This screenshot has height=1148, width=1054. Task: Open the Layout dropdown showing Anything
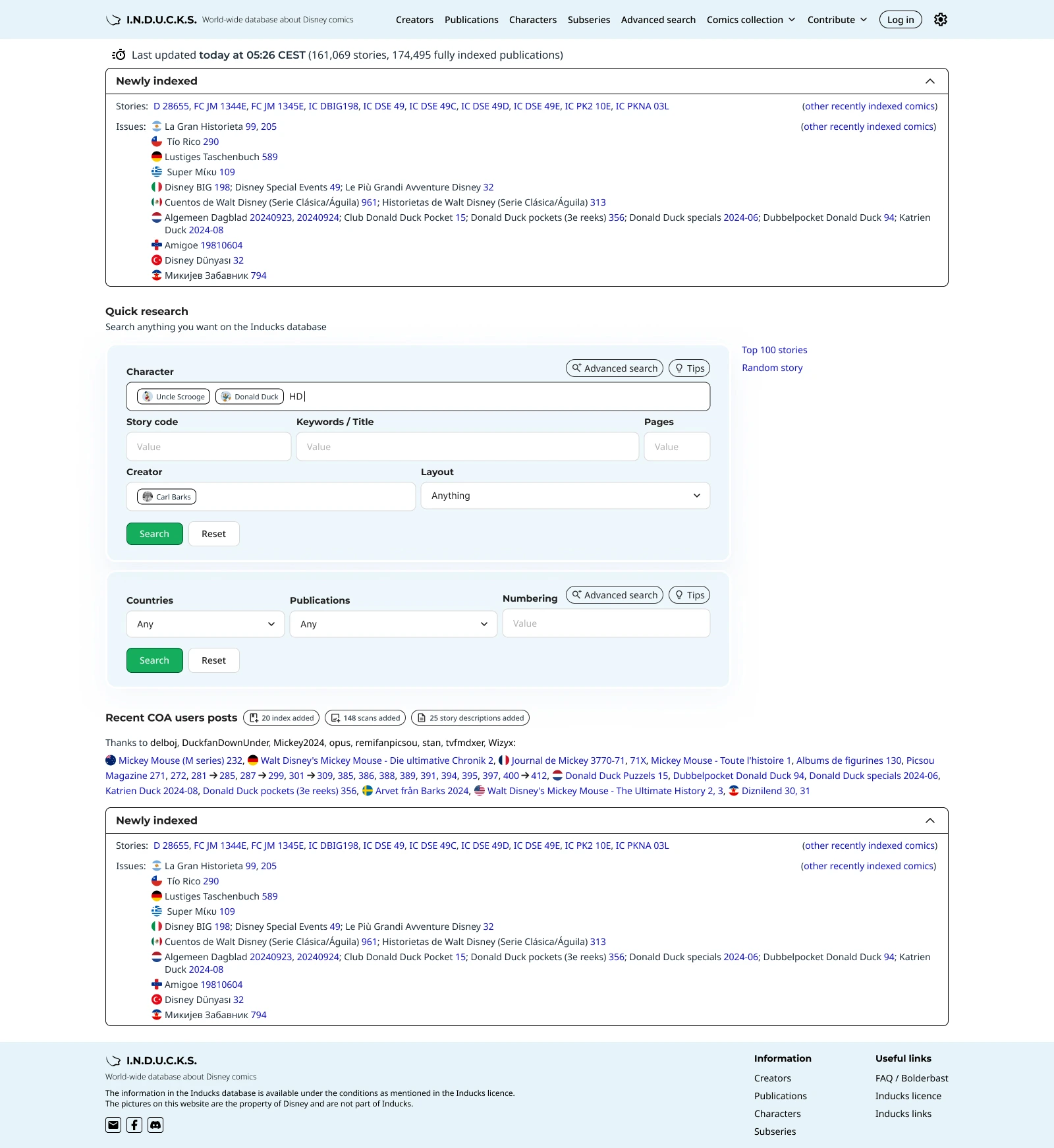[565, 496]
